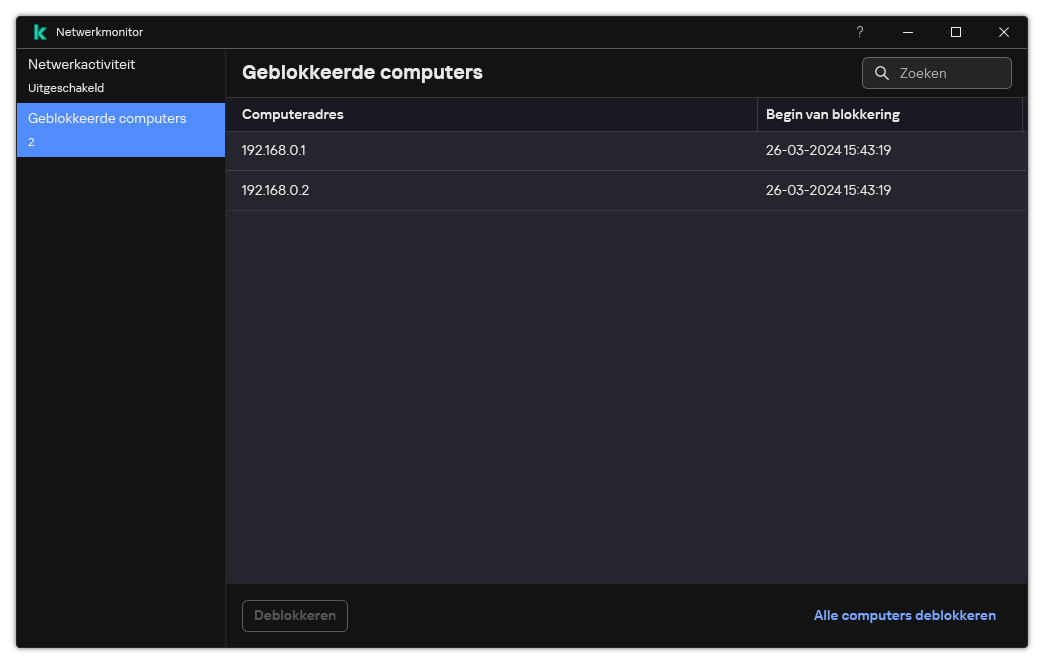The height and width of the screenshot is (664, 1044).
Task: Click the Kaspersky logo icon
Action: 39,31
